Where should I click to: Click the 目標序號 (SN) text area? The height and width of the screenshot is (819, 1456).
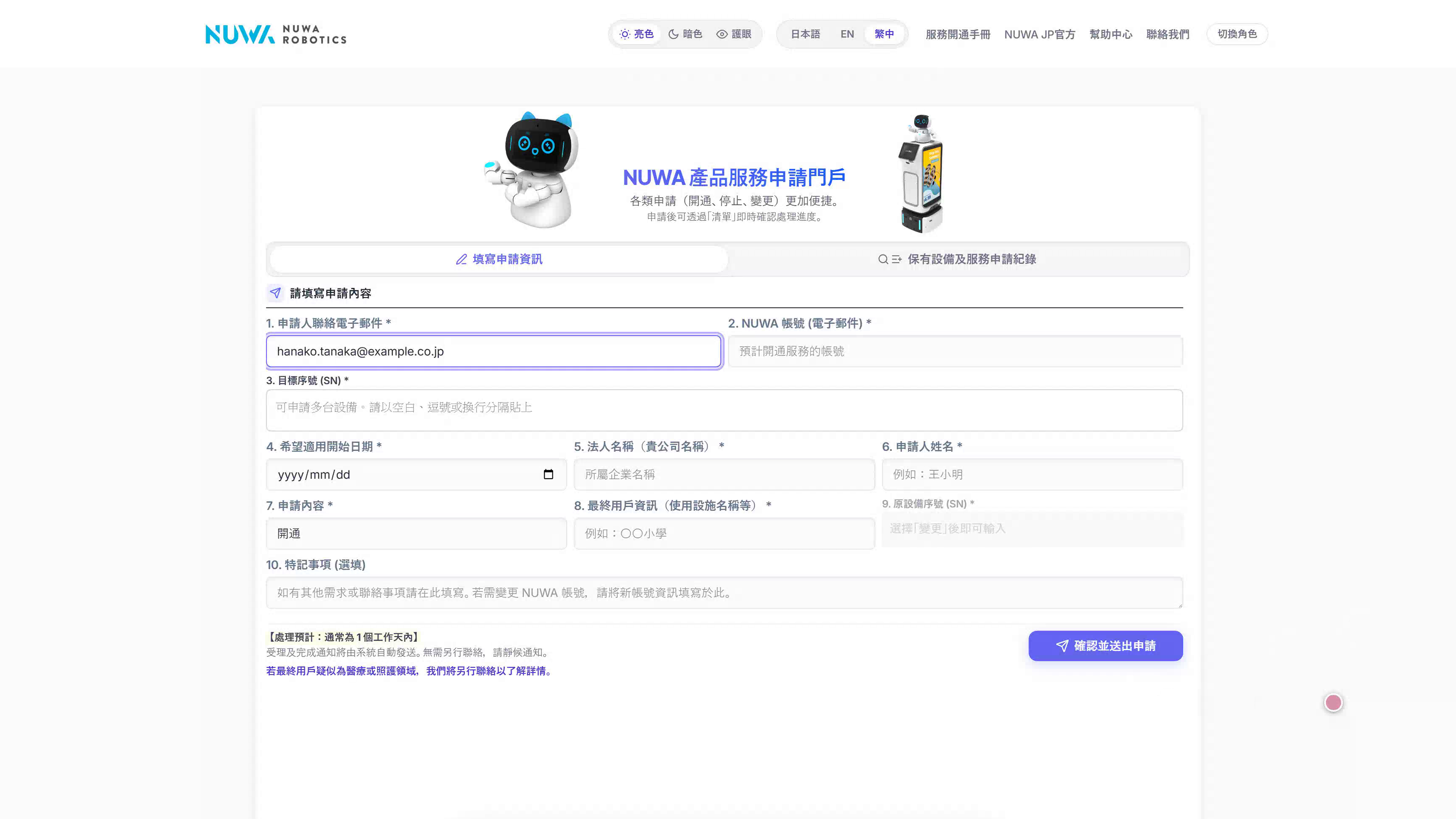724,410
